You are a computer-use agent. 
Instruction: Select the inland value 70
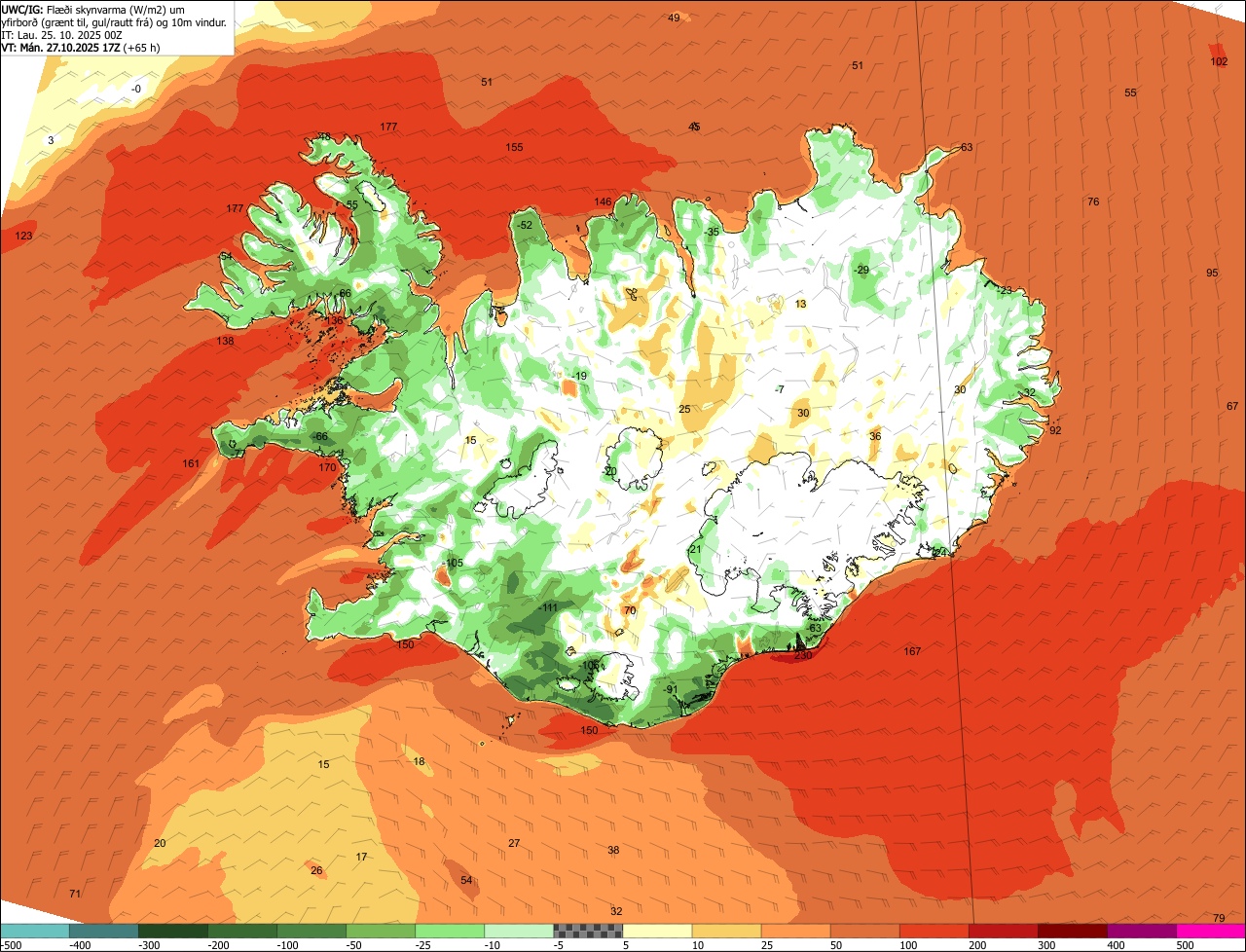pyautogui.click(x=630, y=610)
